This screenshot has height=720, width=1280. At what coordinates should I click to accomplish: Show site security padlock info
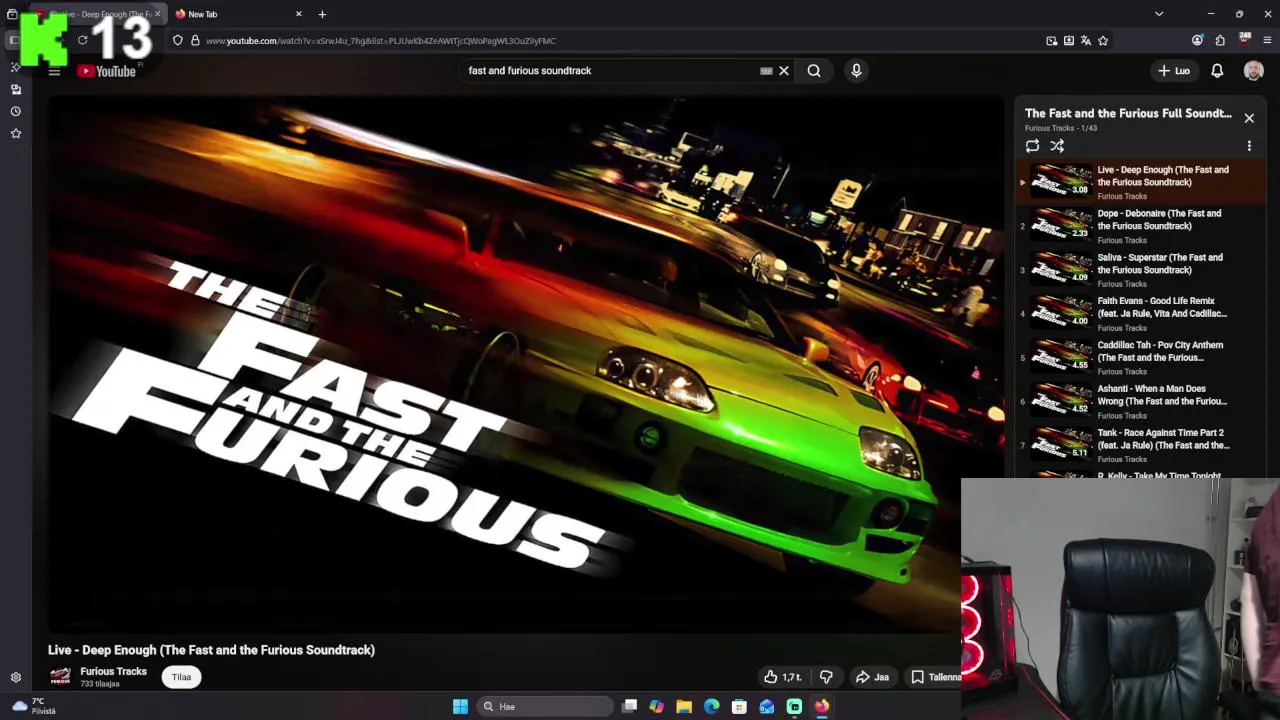pos(195,41)
